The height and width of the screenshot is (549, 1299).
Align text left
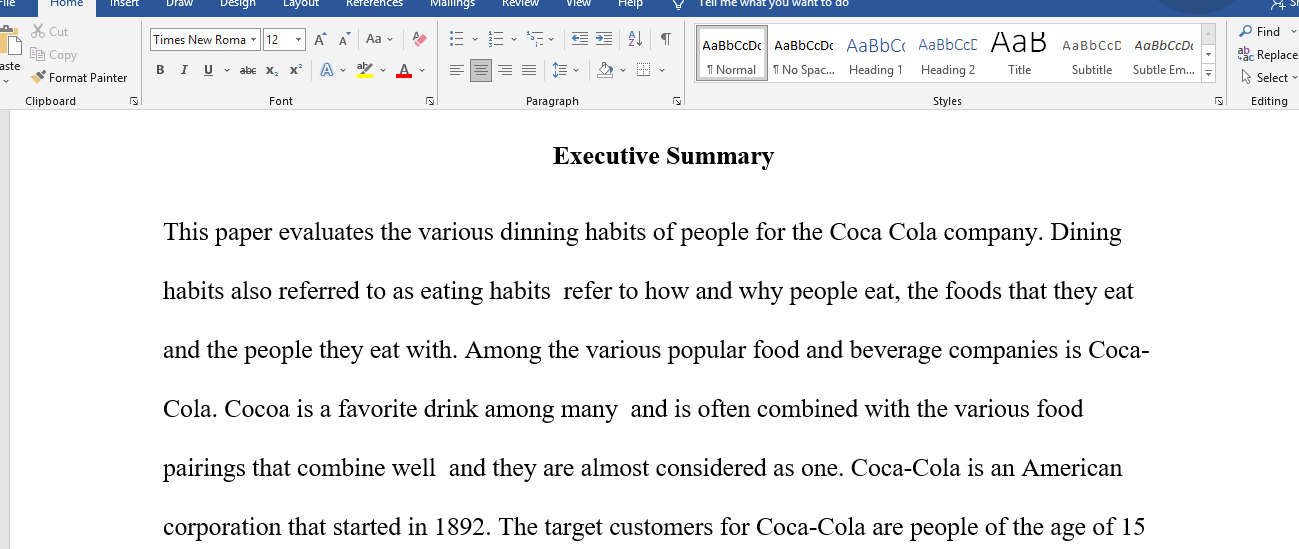tap(457, 70)
